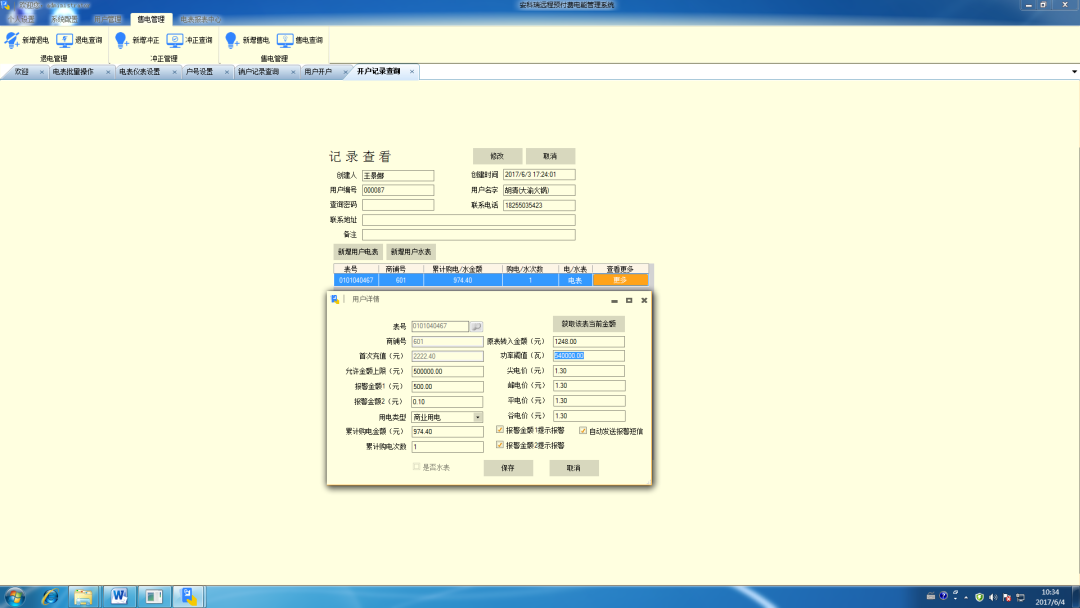Select 售电管理 ribbon tab
This screenshot has width=1080, height=608.
tap(151, 19)
